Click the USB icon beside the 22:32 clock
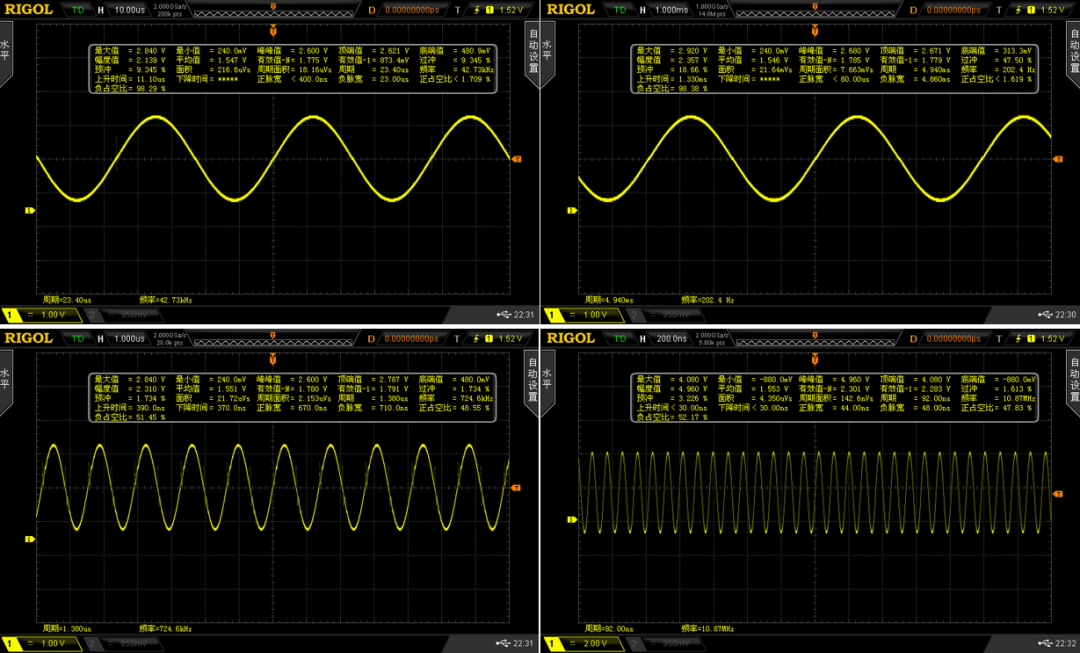The width and height of the screenshot is (1080, 653). pyautogui.click(x=1045, y=643)
